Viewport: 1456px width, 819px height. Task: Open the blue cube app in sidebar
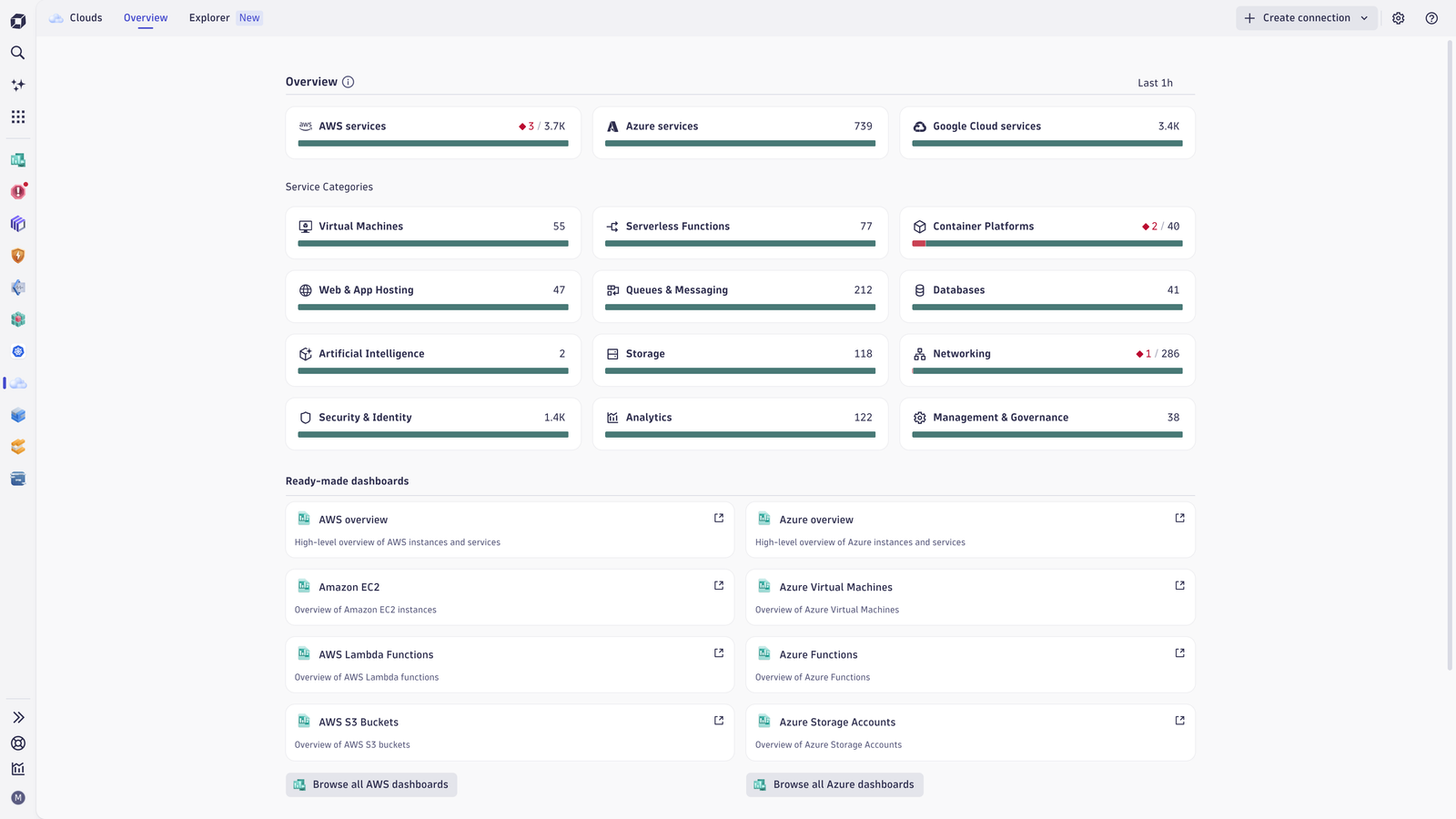pyautogui.click(x=18, y=415)
